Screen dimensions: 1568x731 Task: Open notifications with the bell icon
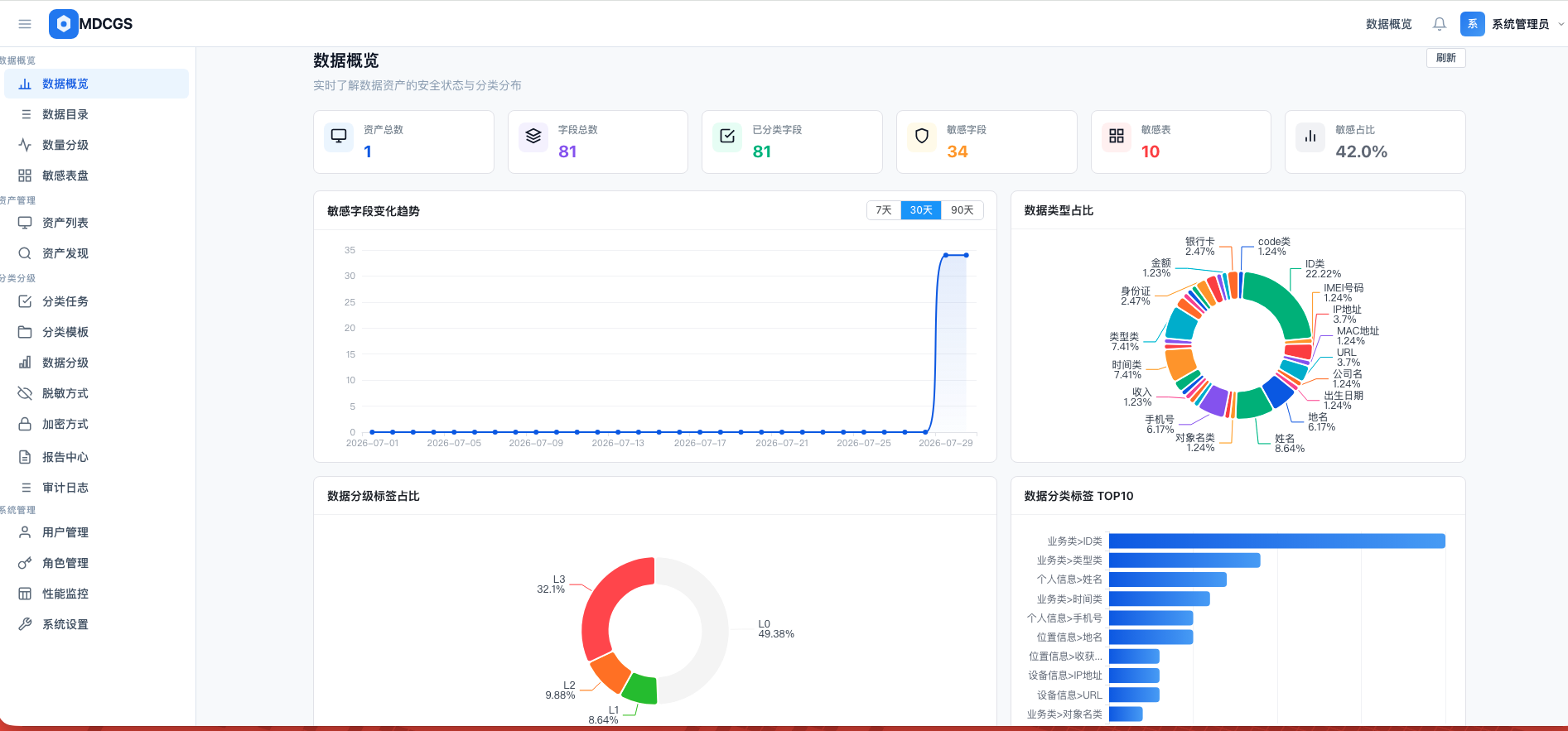1440,24
